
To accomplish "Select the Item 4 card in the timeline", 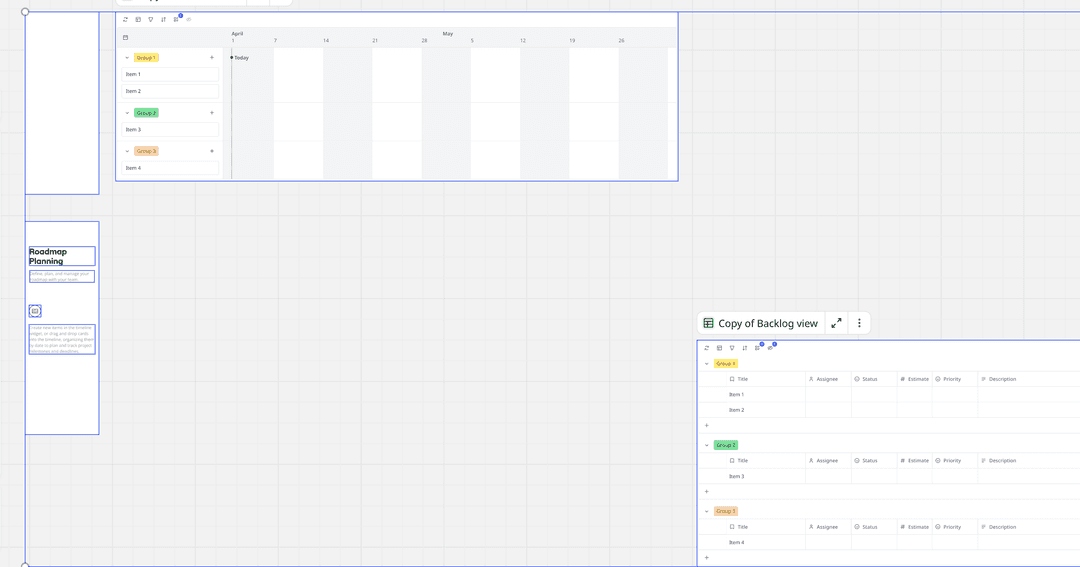I will (170, 168).
